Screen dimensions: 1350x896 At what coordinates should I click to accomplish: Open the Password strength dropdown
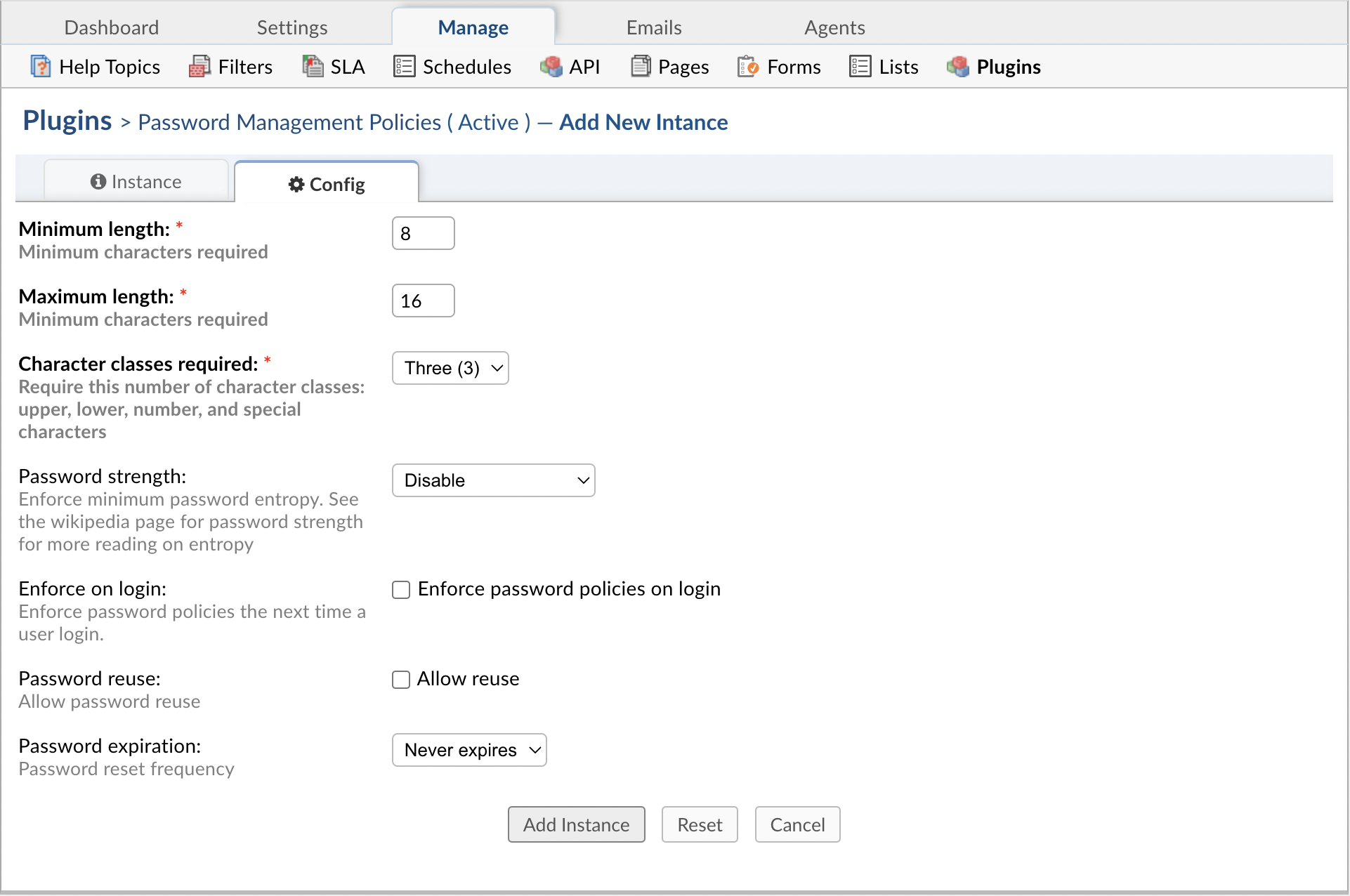493,480
